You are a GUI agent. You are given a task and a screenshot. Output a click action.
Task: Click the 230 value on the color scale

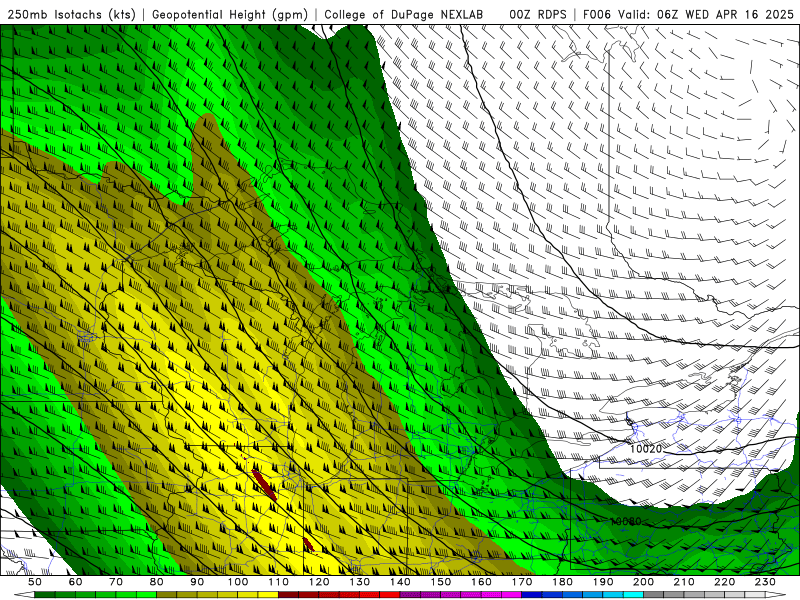[x=765, y=582]
